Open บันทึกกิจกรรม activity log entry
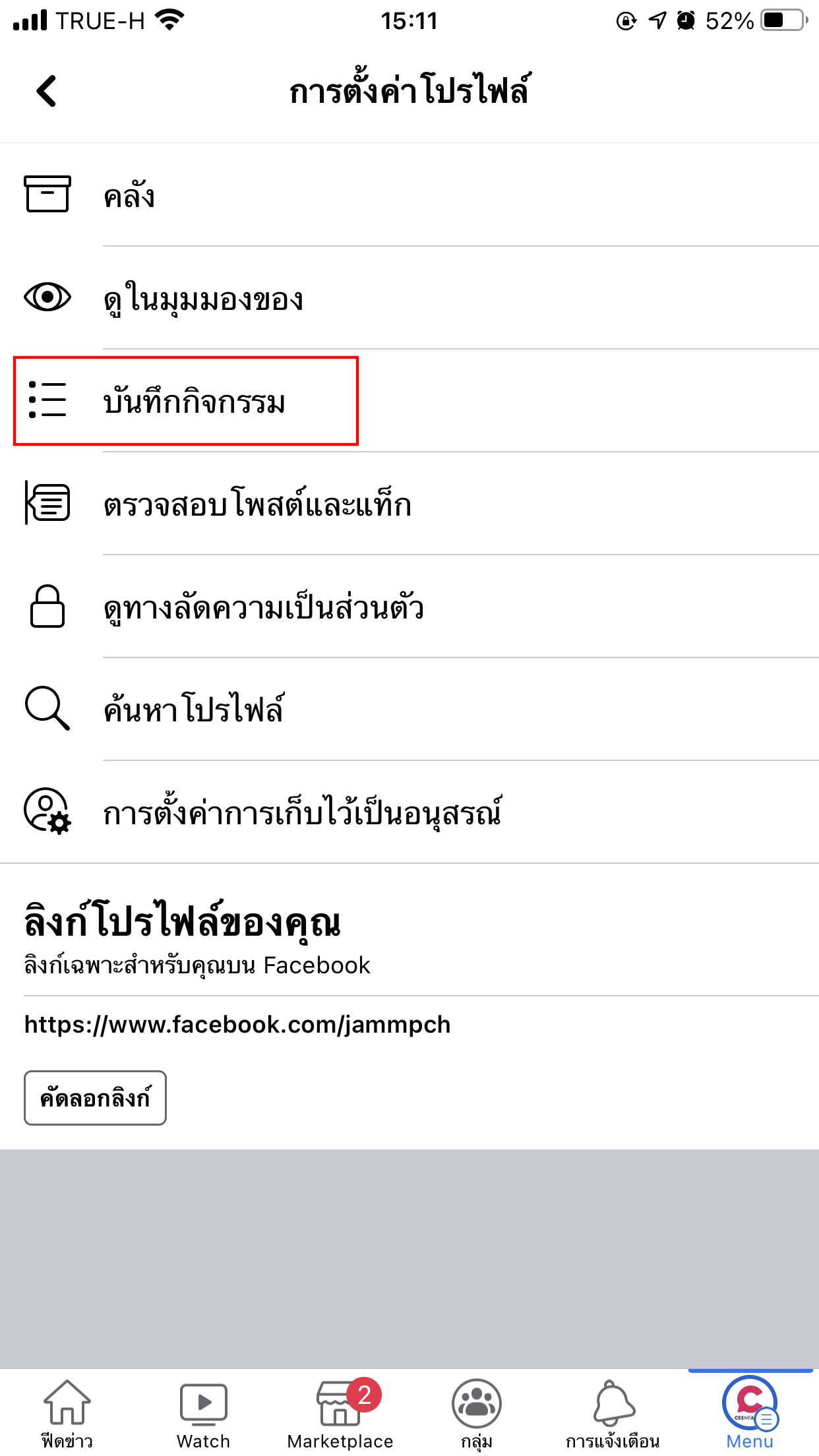This screenshot has width=819, height=1456. click(195, 402)
